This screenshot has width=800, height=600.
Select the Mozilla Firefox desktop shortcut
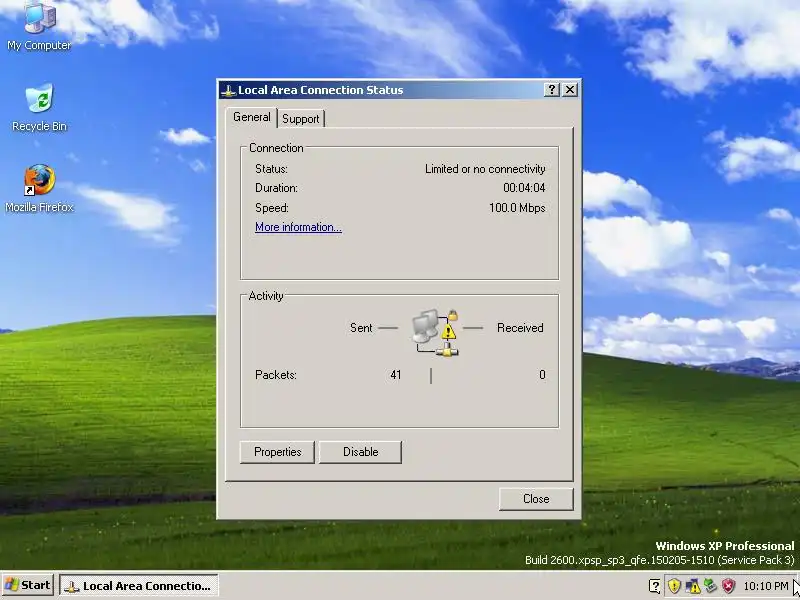(39, 188)
